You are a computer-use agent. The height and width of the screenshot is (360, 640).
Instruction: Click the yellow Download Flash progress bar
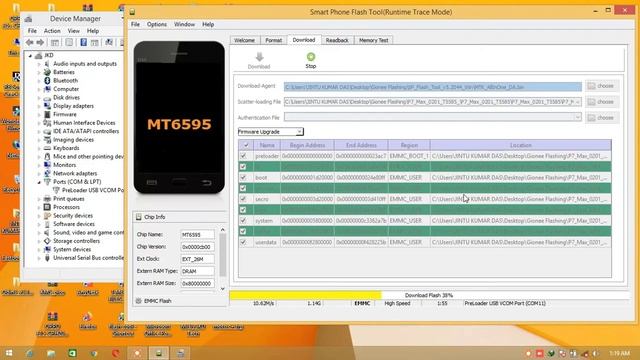click(305, 295)
